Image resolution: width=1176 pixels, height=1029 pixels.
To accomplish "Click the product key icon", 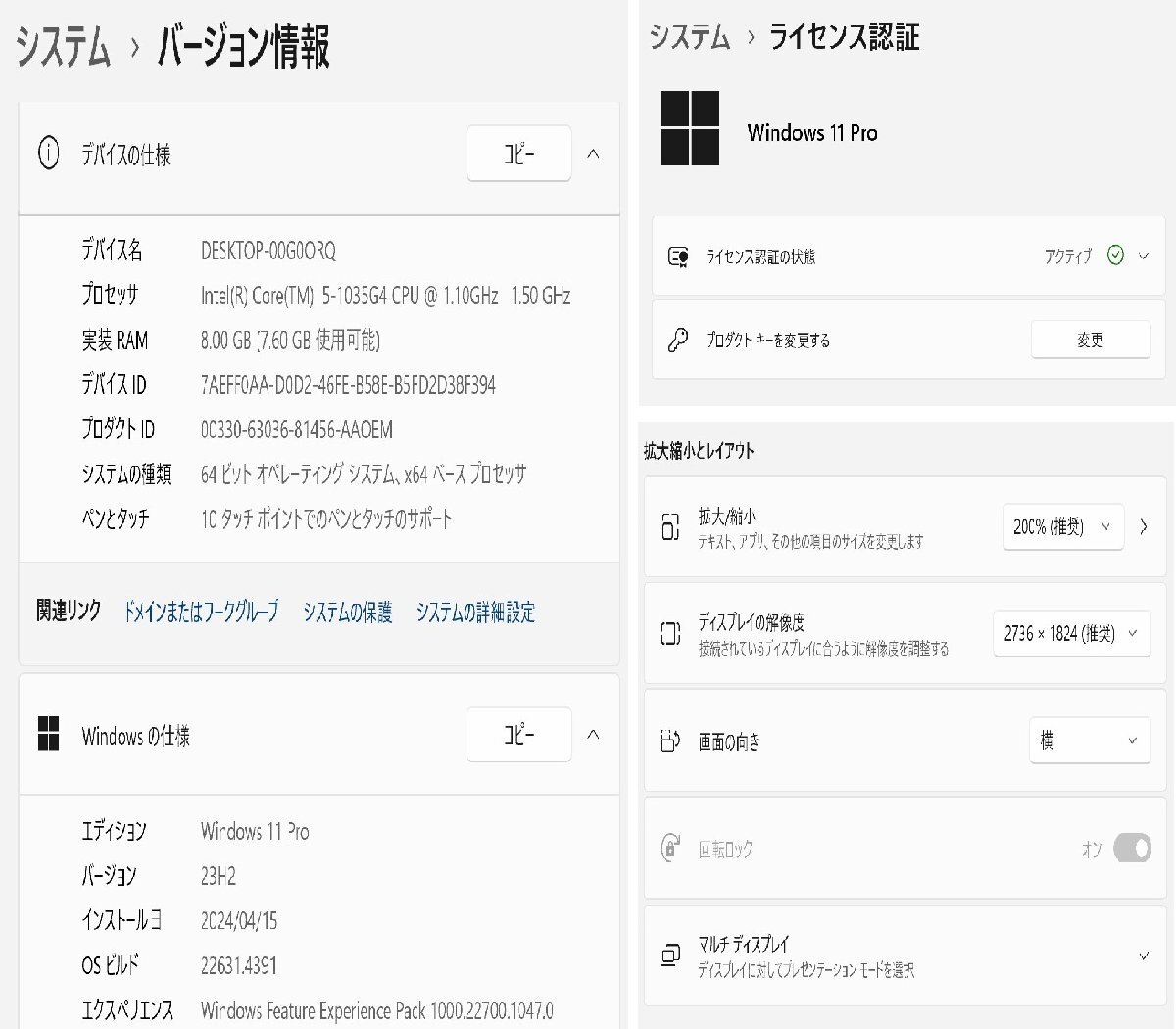I will tap(677, 340).
